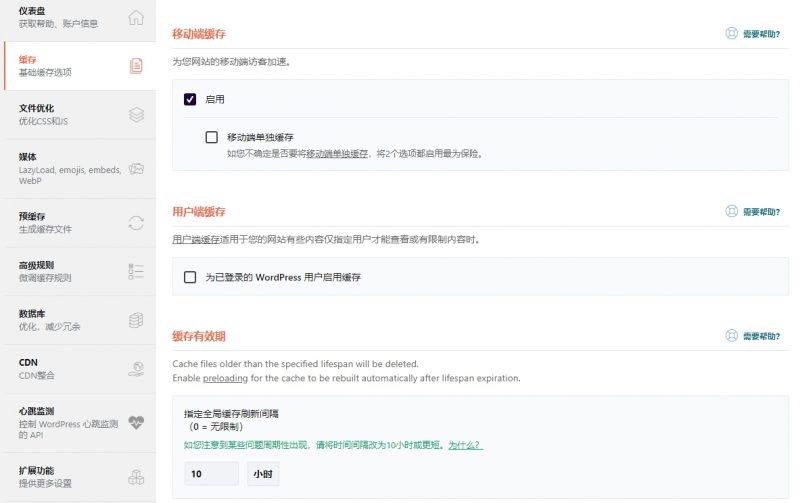Click 需要帮助? link for mobile cache
This screenshot has width=800, height=503.
(761, 34)
